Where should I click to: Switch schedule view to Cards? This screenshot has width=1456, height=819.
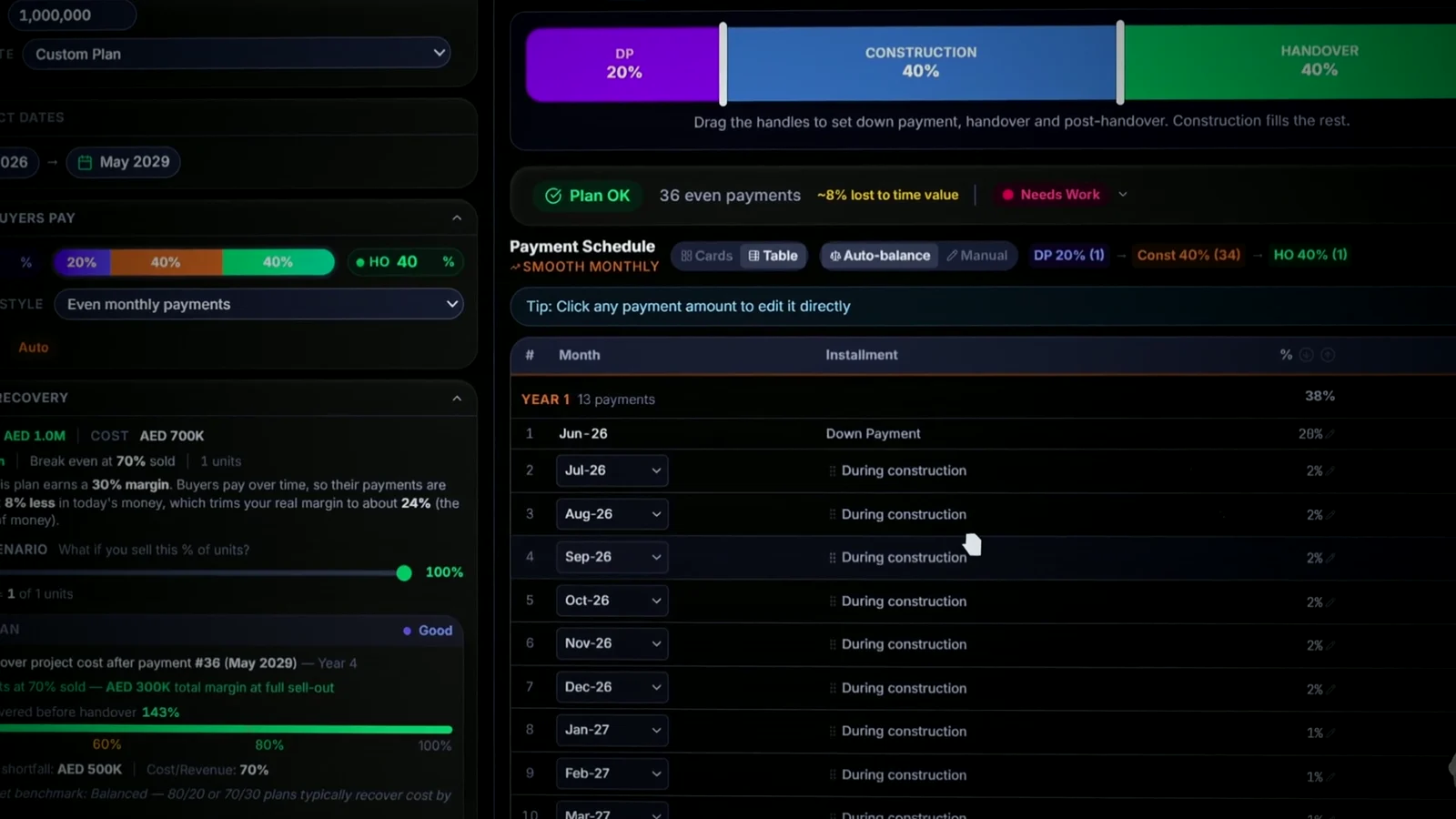click(706, 256)
